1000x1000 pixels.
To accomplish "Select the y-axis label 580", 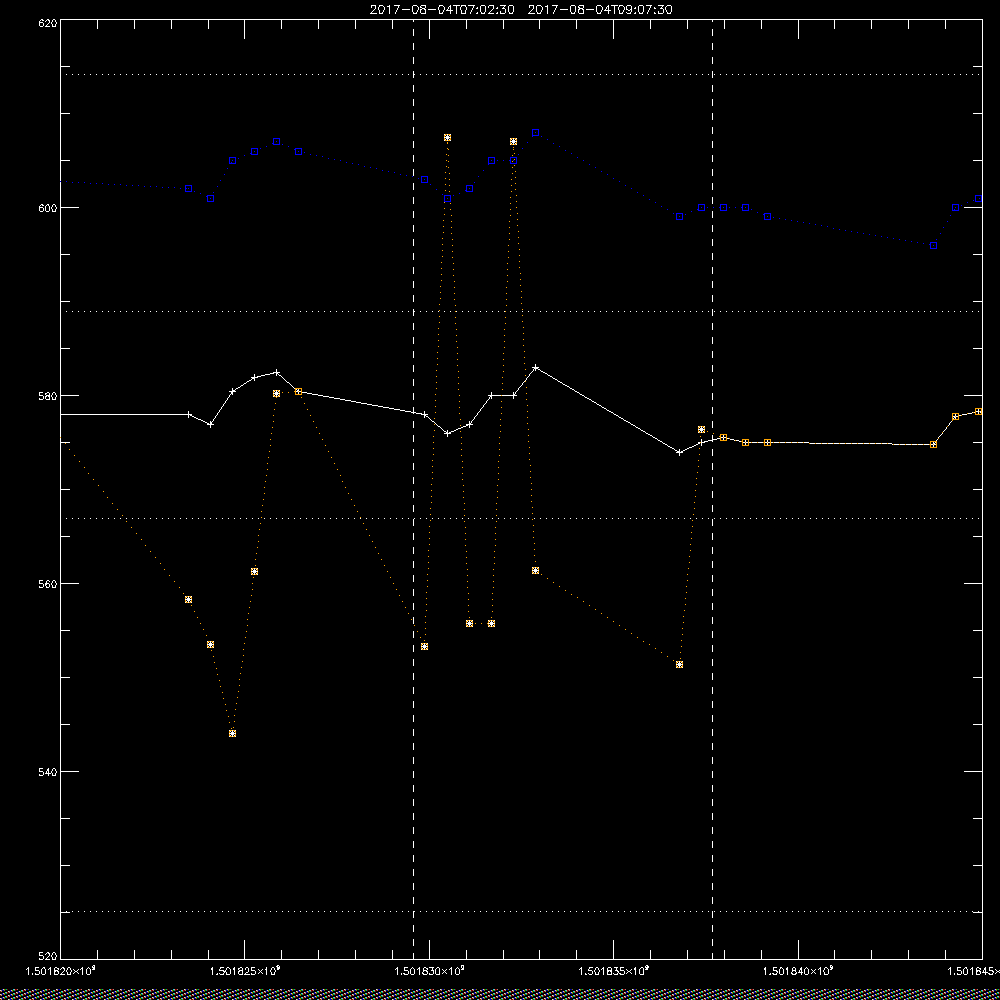I will tap(48, 395).
